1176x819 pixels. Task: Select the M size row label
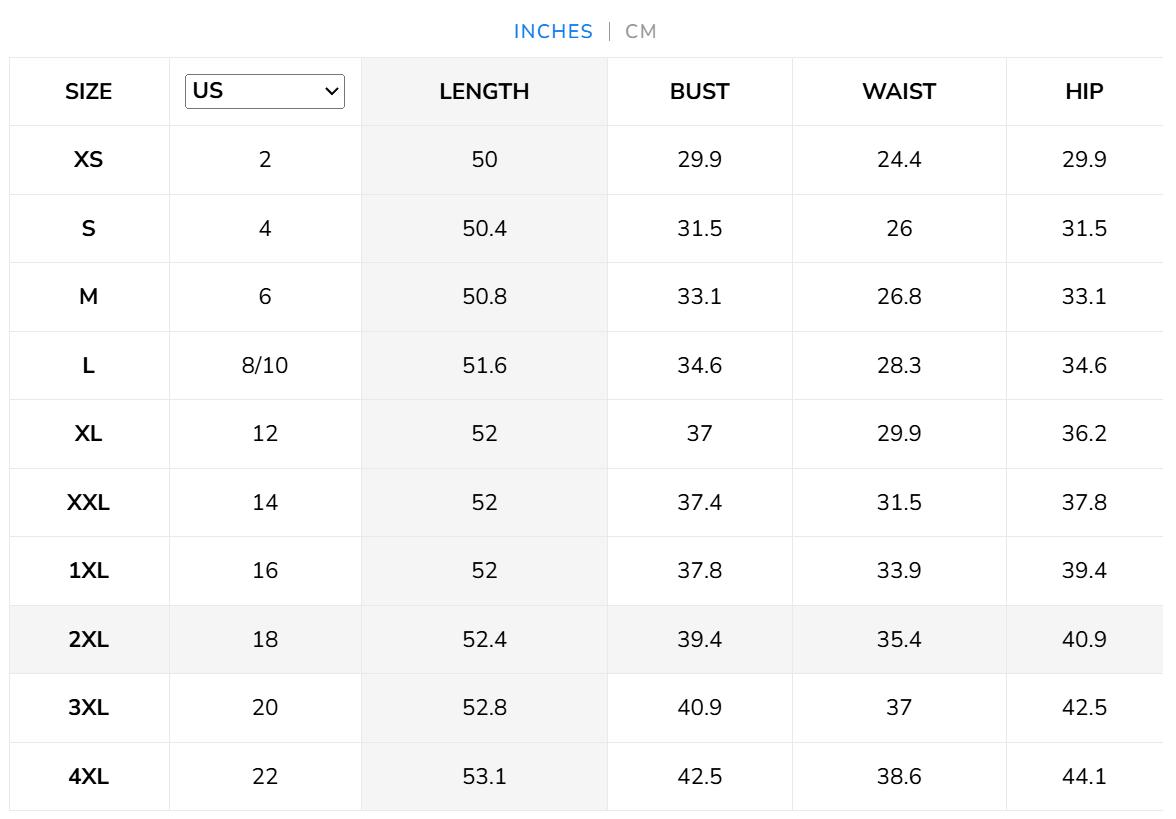pyautogui.click(x=89, y=297)
